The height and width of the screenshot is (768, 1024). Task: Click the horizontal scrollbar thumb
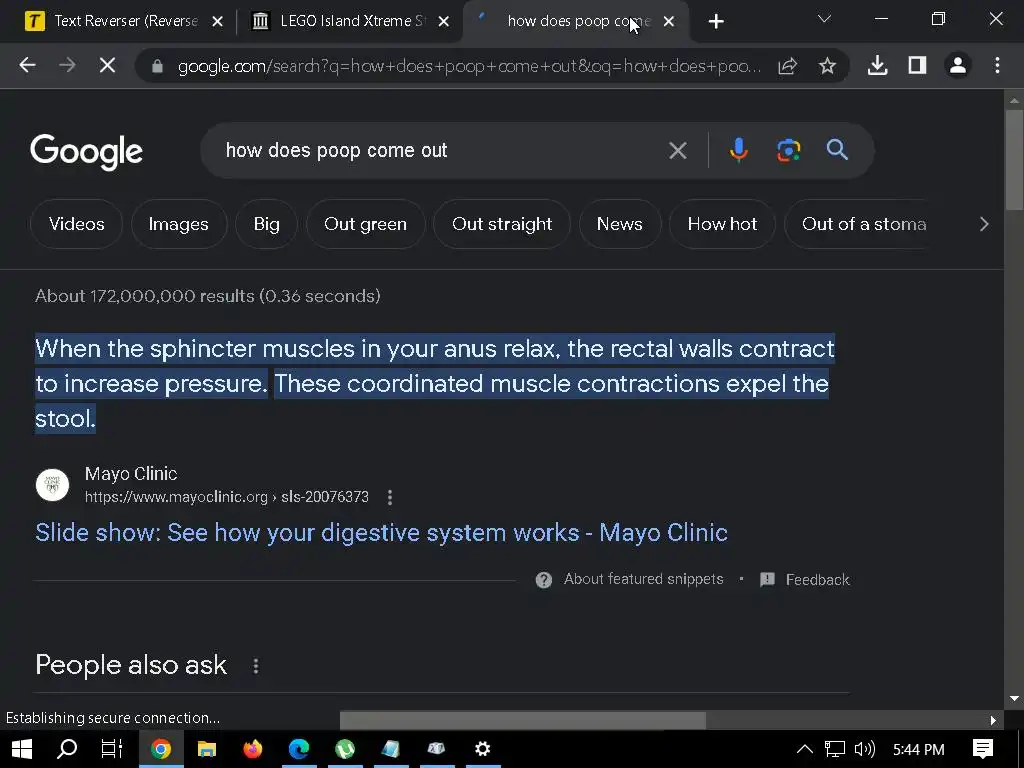tap(522, 720)
